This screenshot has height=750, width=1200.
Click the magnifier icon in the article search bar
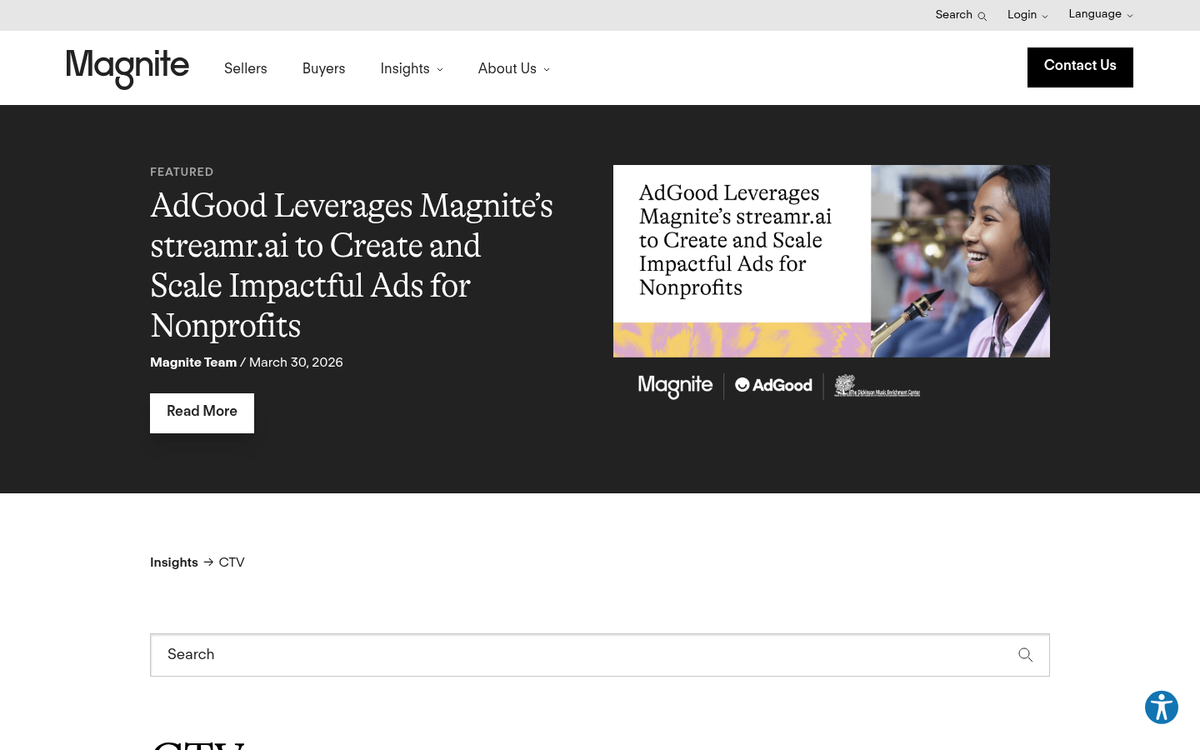tap(1025, 655)
